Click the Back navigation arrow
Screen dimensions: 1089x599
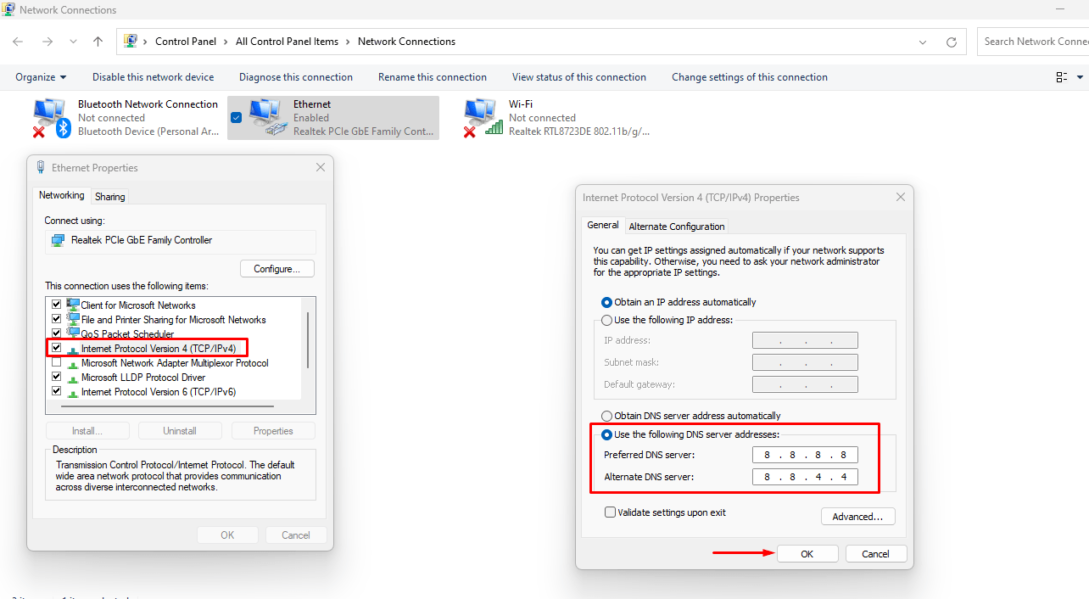point(18,42)
